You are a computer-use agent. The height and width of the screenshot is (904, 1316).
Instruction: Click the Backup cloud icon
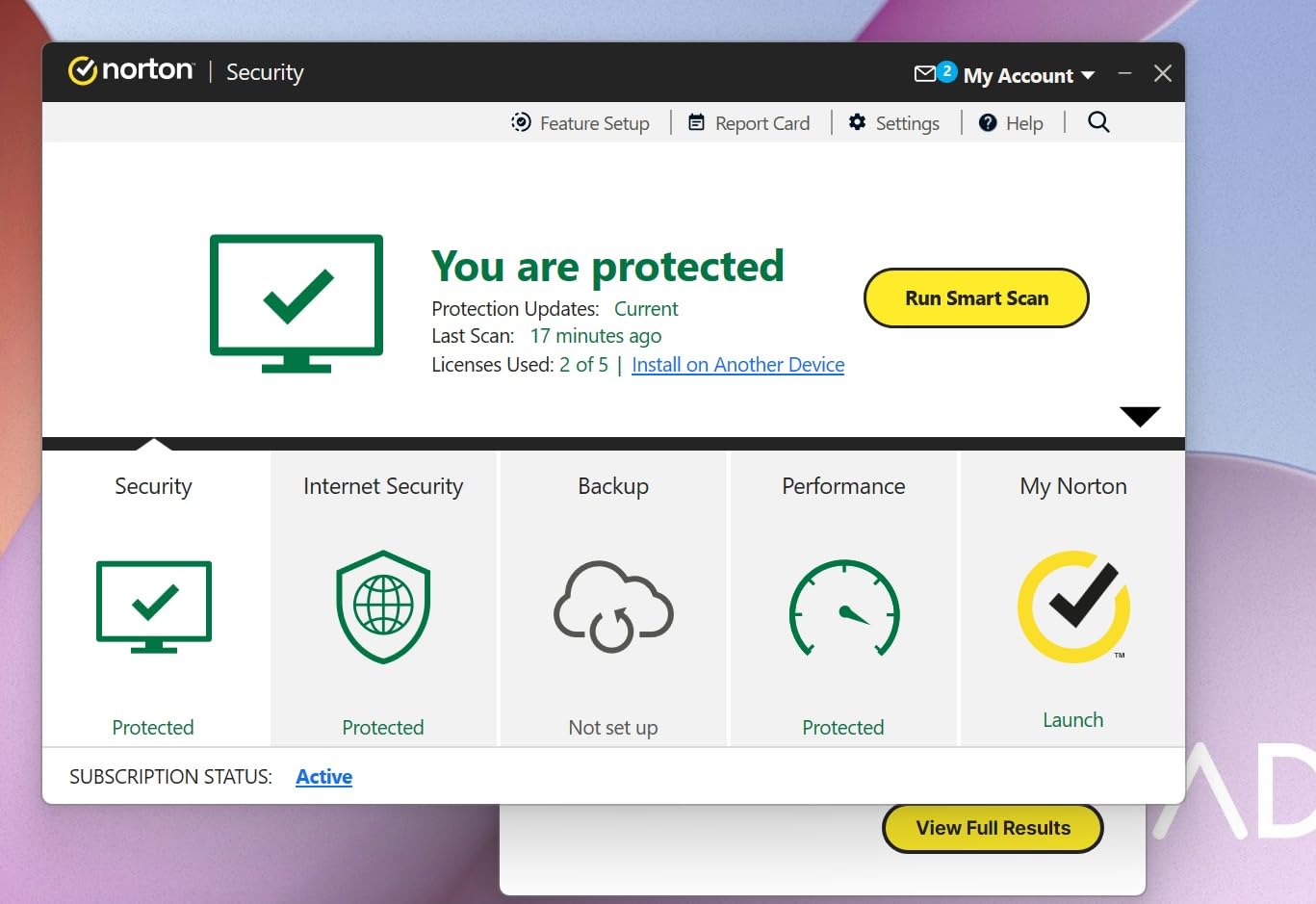pyautogui.click(x=612, y=607)
